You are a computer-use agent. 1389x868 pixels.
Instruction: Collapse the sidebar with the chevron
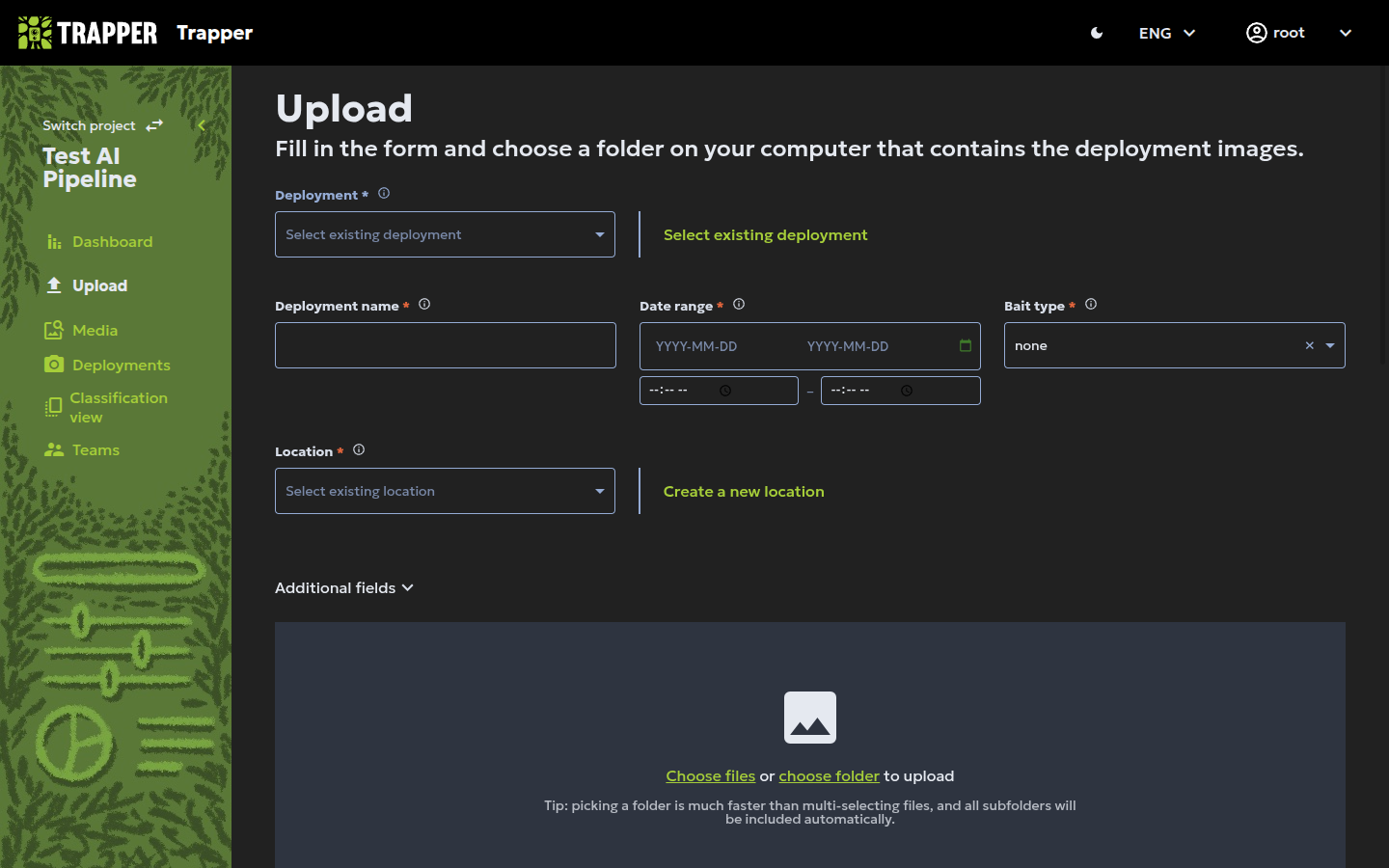pyautogui.click(x=202, y=125)
